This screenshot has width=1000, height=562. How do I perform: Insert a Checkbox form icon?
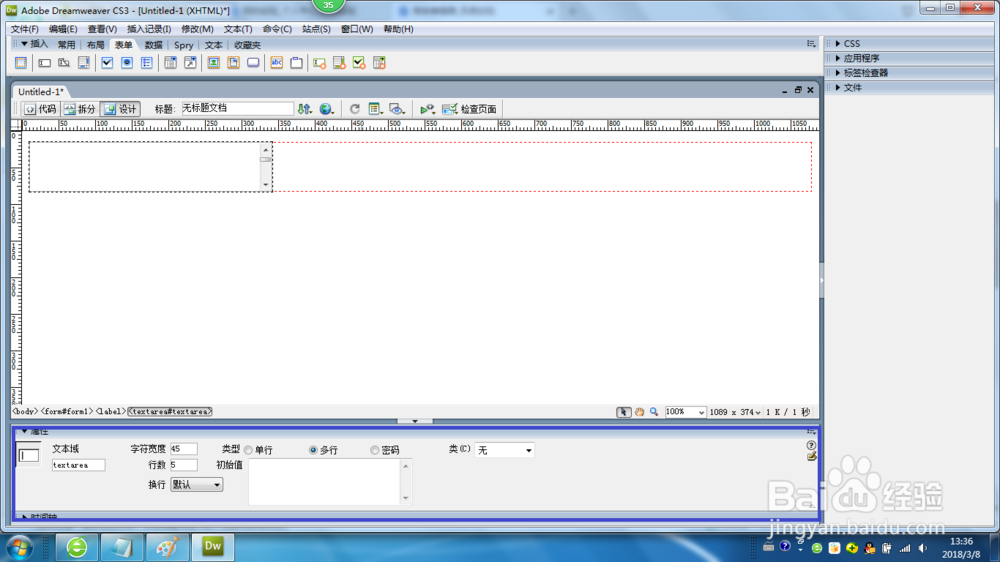107,63
